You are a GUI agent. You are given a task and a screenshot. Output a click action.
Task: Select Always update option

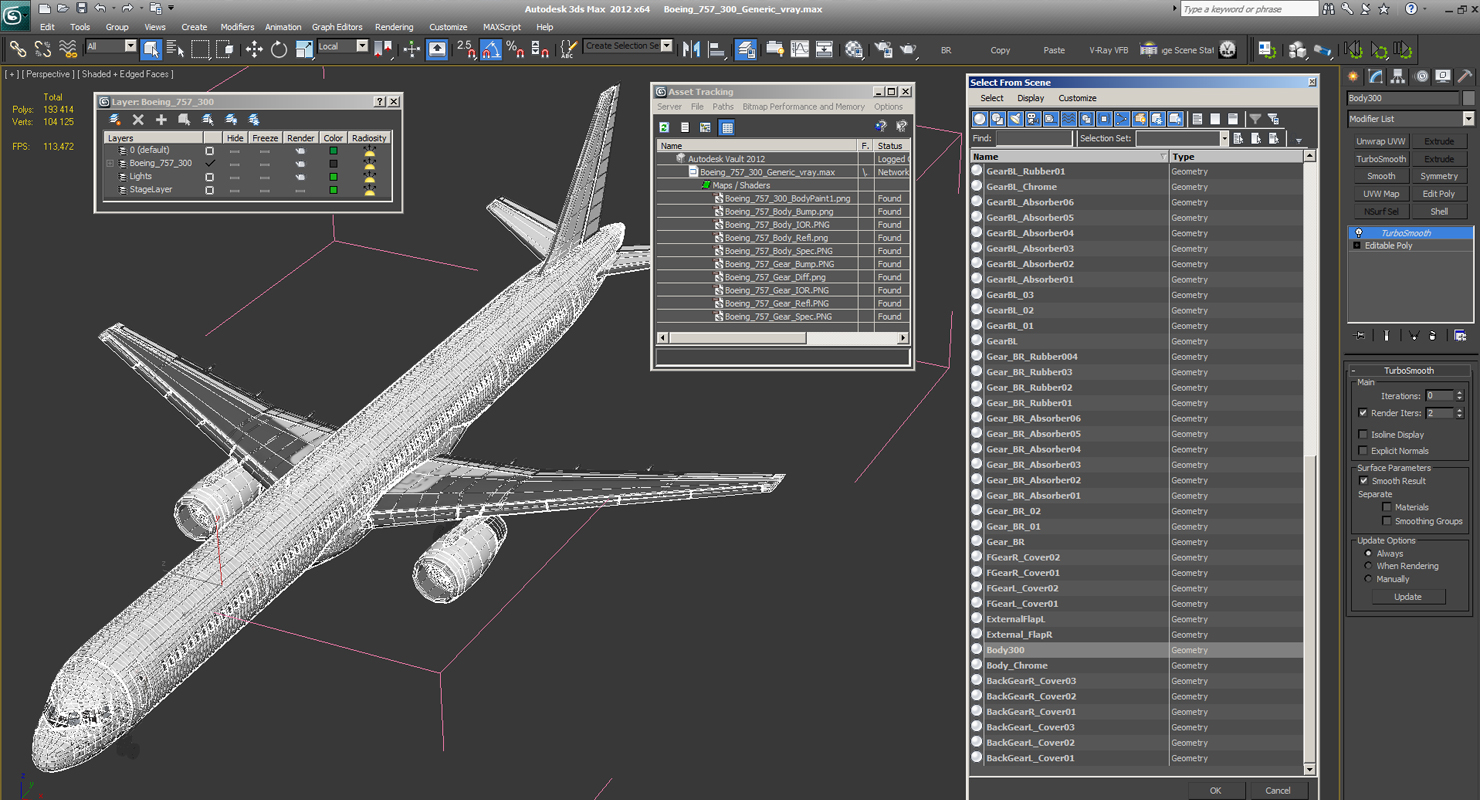pyautogui.click(x=1368, y=553)
